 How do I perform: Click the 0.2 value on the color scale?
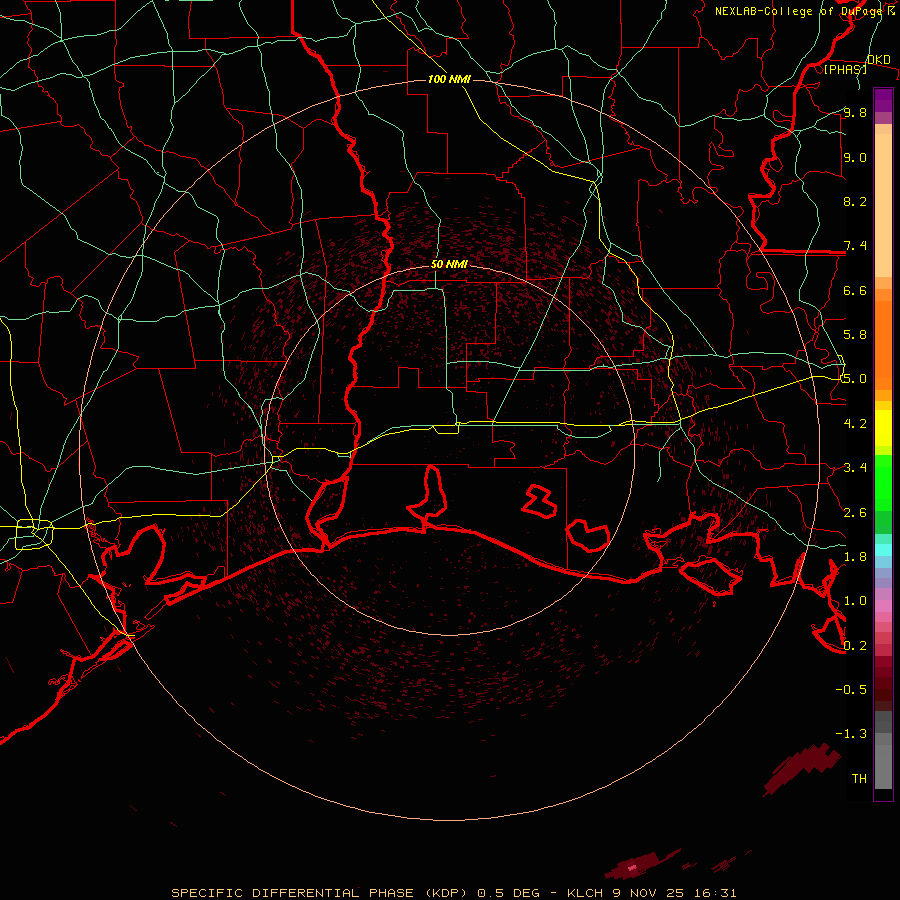(855, 646)
